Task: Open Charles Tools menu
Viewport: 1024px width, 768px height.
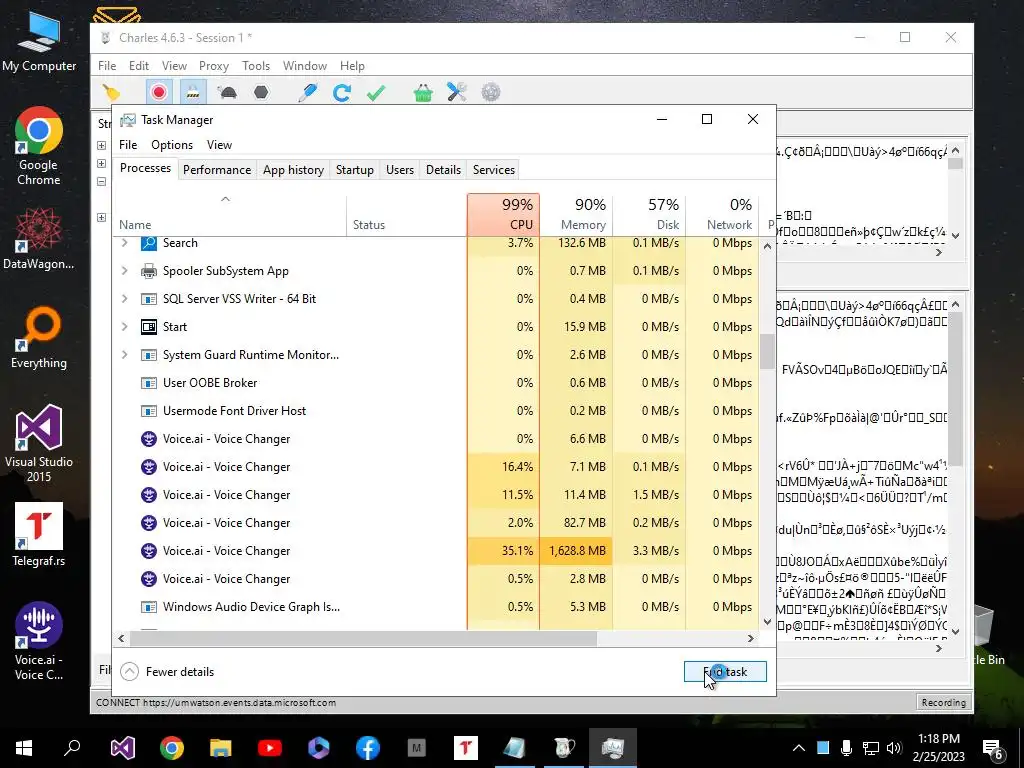Action: [256, 66]
